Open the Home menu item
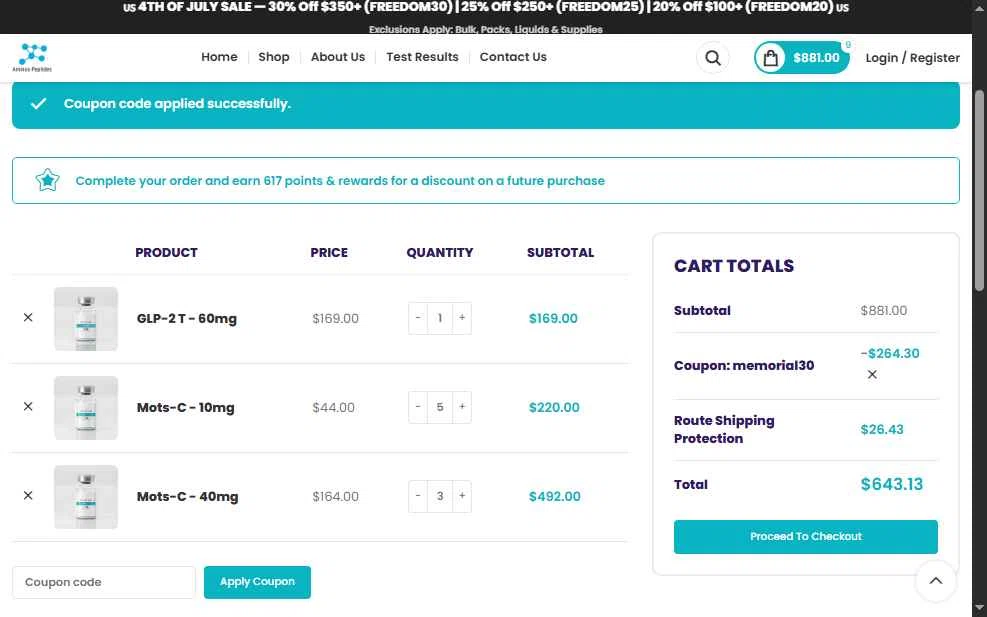This screenshot has width=987, height=617. tap(219, 57)
